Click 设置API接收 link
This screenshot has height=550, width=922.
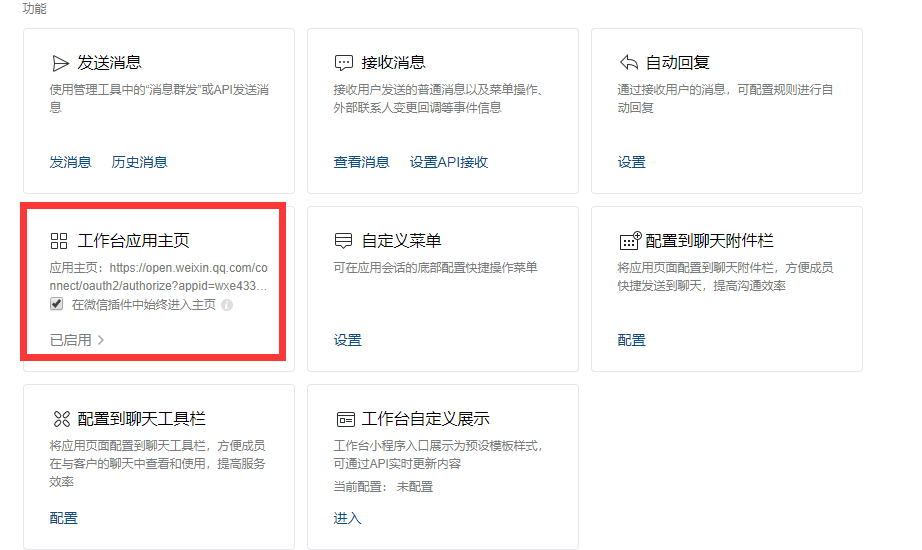tap(449, 162)
